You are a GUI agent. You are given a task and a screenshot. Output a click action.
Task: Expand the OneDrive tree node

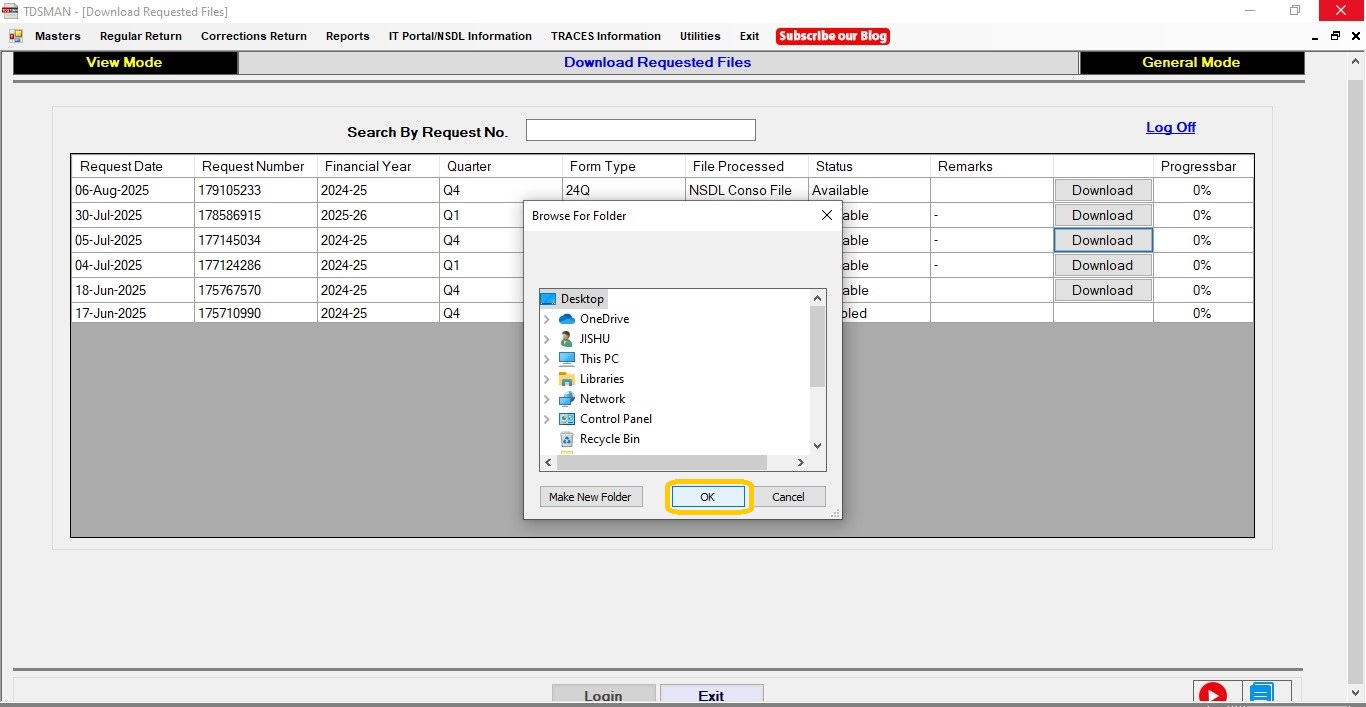(x=547, y=319)
